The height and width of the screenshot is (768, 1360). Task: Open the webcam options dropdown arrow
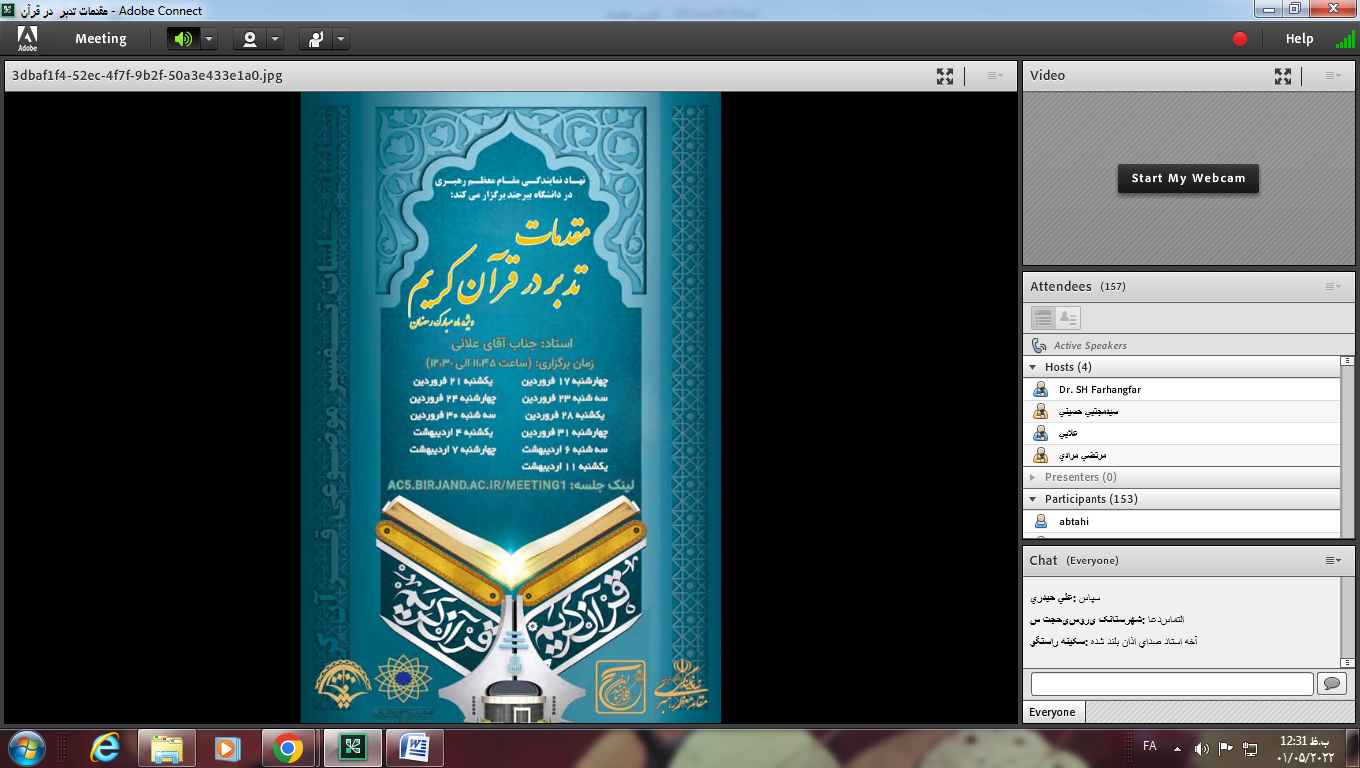[x=275, y=39]
